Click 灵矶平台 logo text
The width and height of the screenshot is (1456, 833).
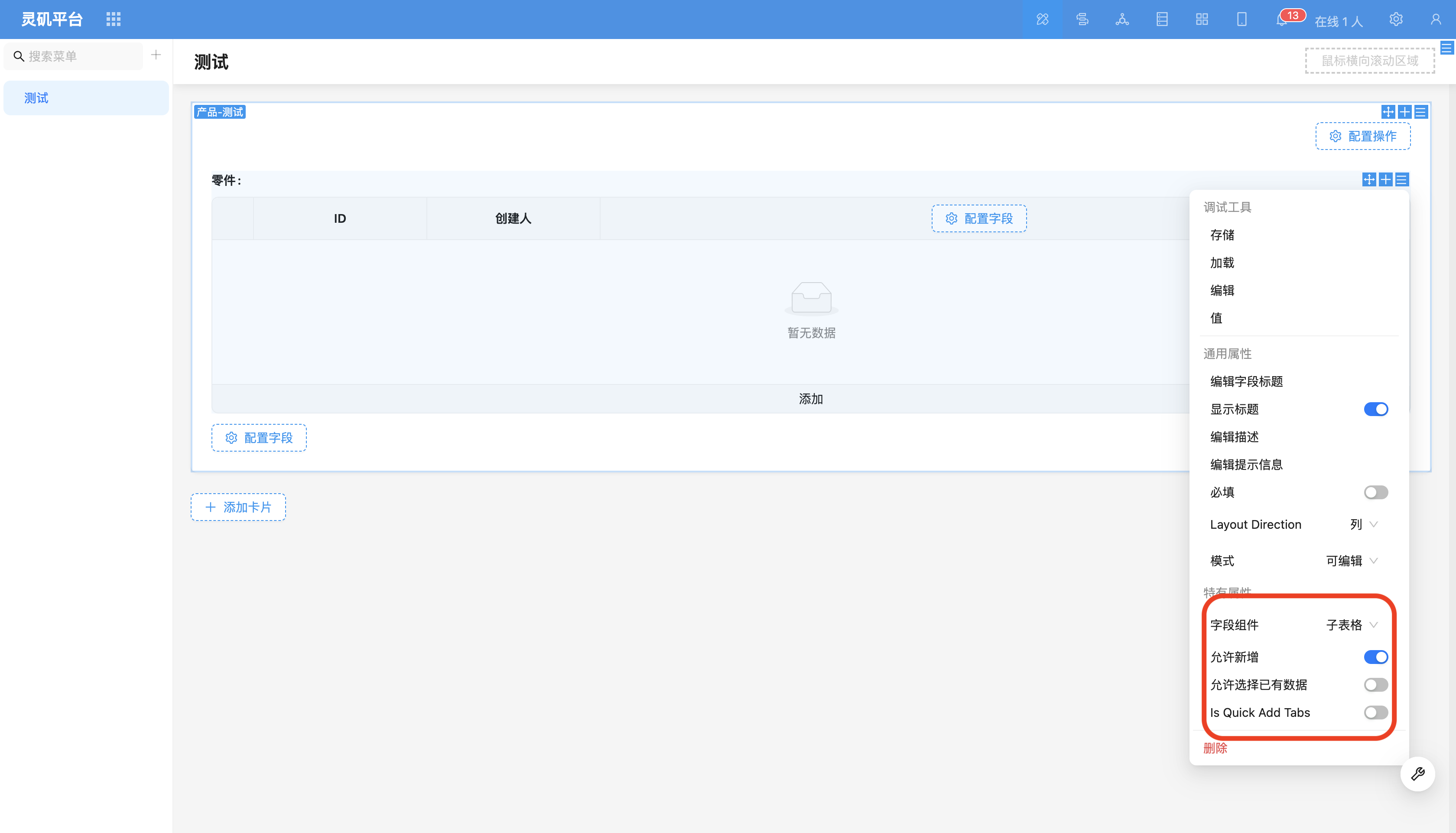(52, 20)
